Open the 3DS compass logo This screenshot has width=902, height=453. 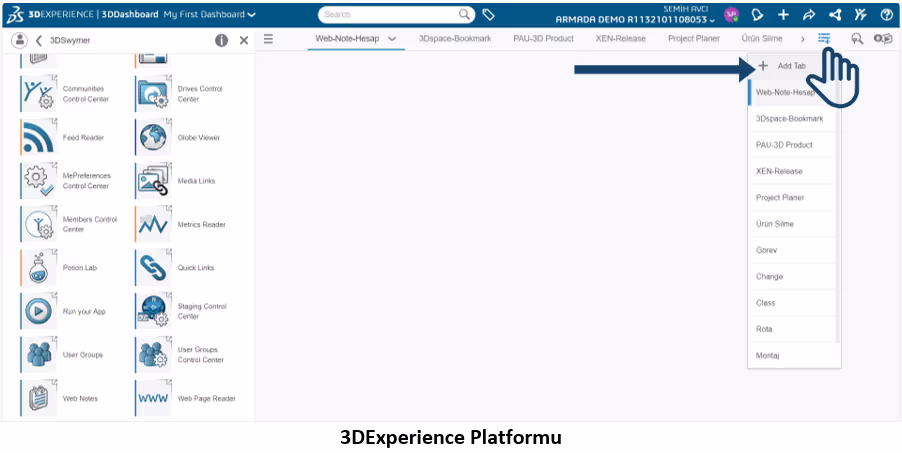click(x=15, y=15)
